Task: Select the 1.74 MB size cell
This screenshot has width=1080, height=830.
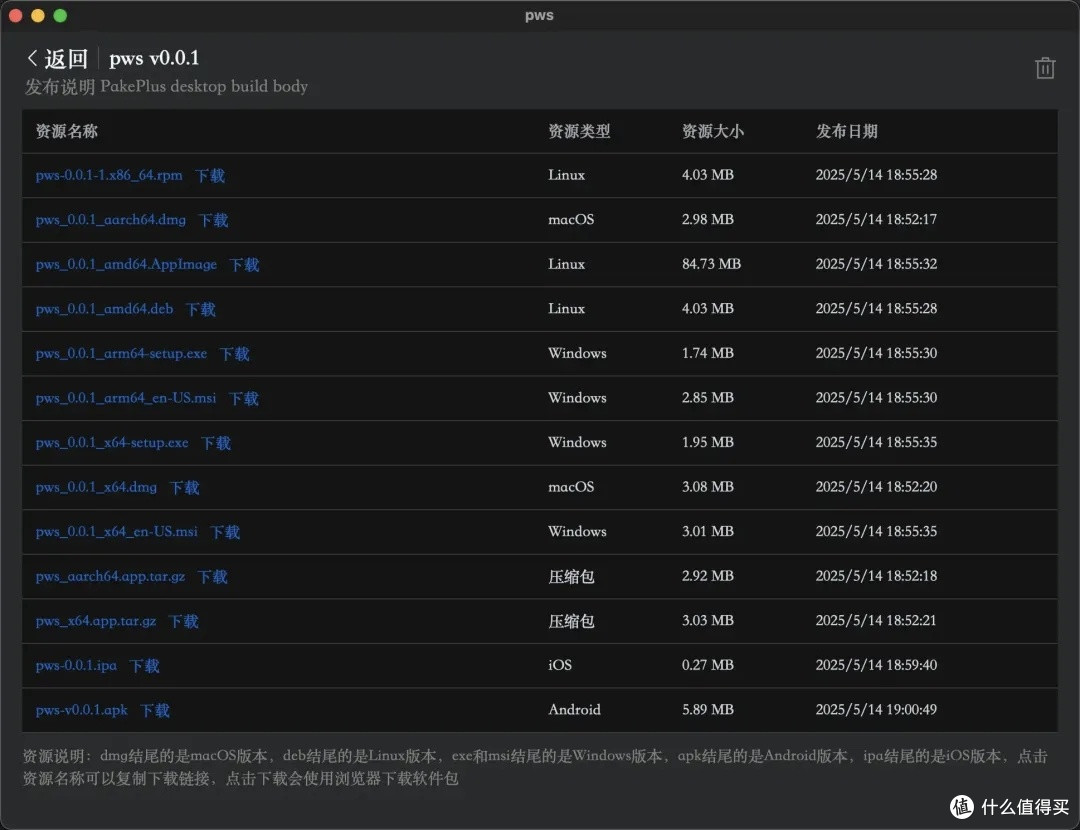Action: click(x=707, y=353)
